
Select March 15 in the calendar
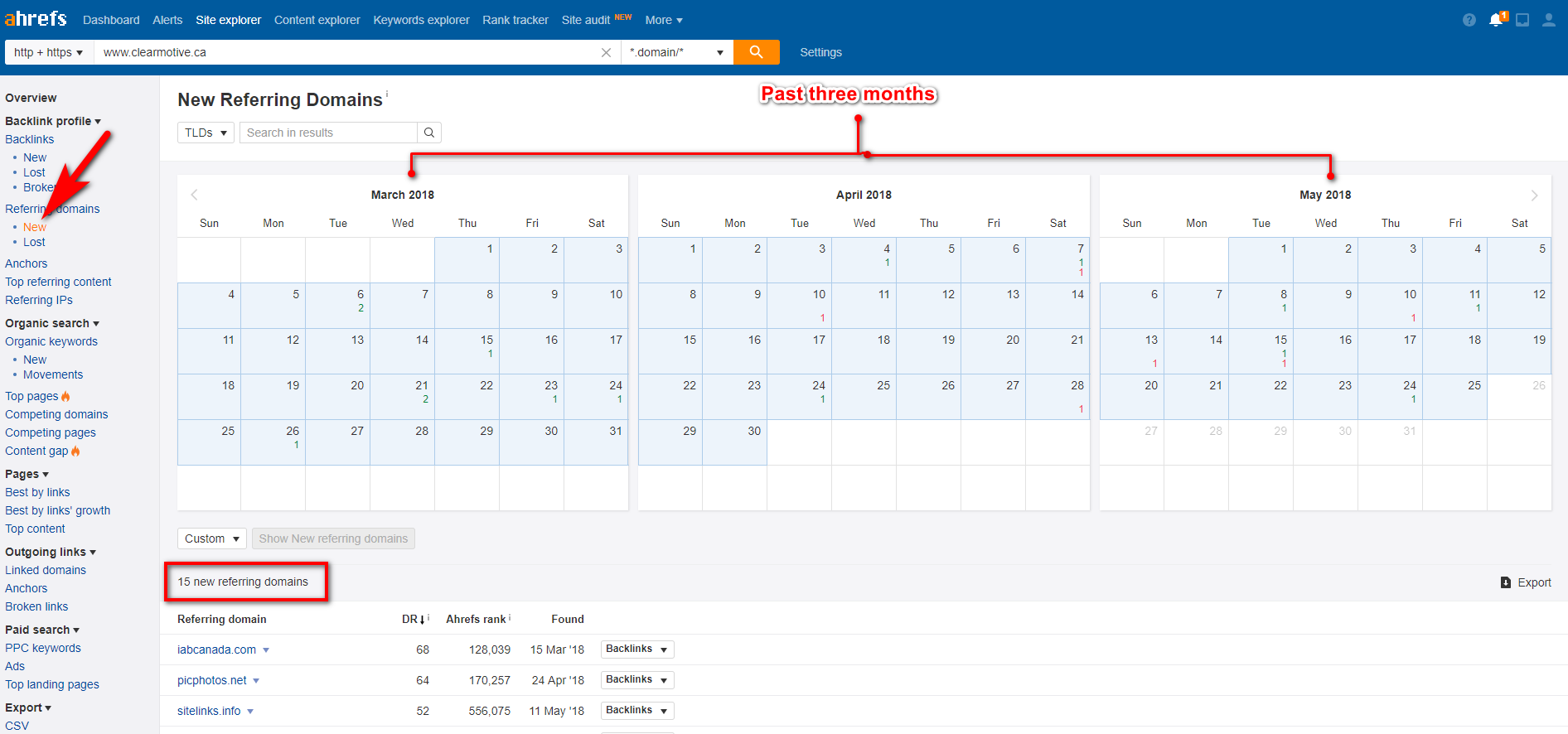pos(467,351)
